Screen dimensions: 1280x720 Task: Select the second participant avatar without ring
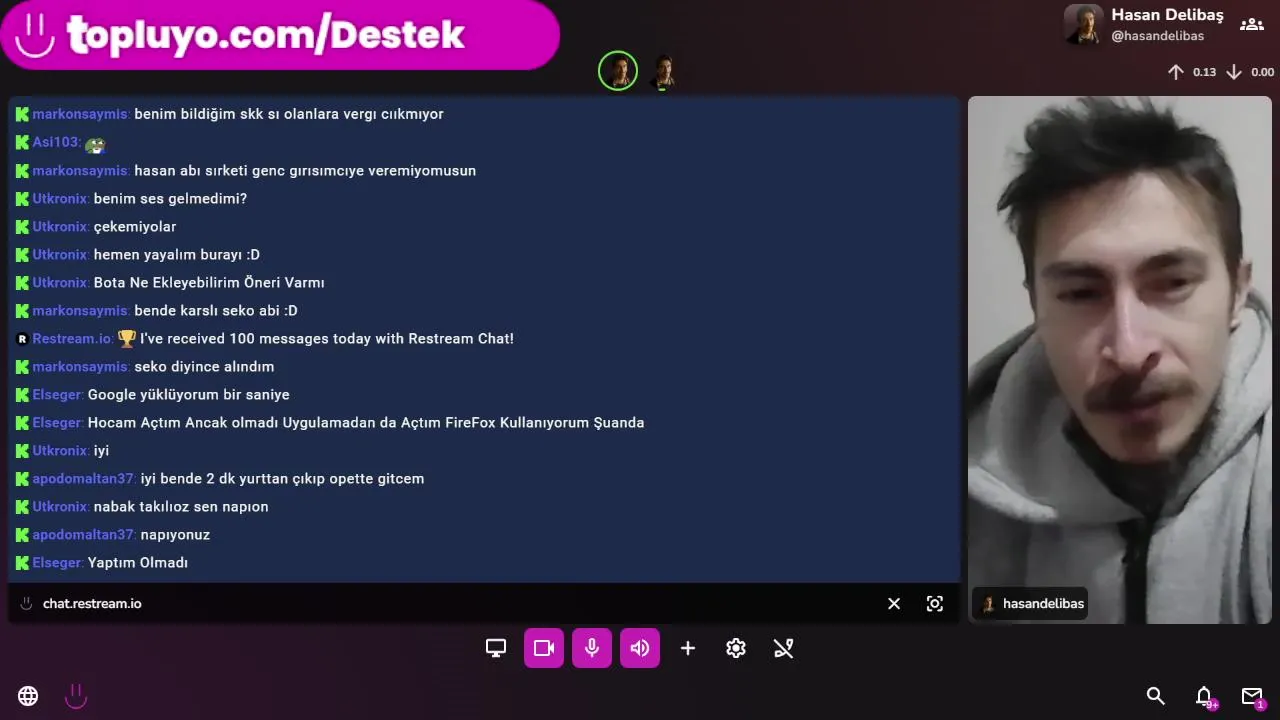pyautogui.click(x=663, y=72)
